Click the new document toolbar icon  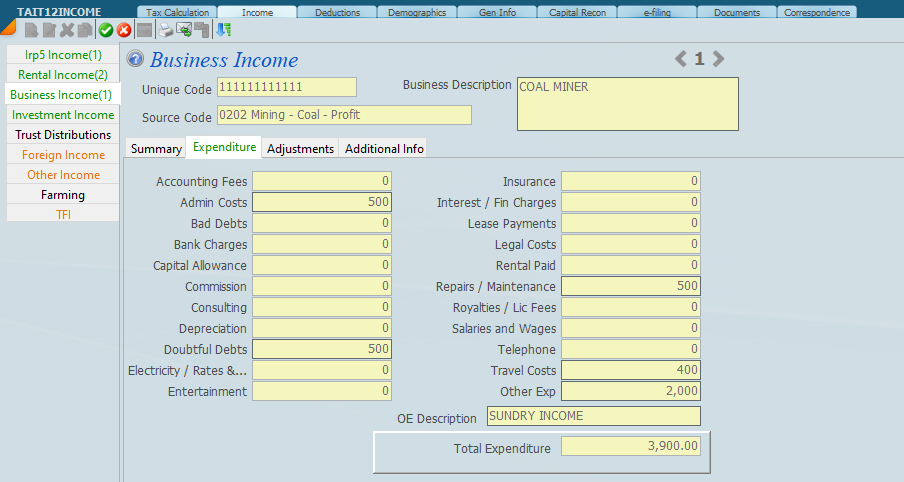(31, 30)
